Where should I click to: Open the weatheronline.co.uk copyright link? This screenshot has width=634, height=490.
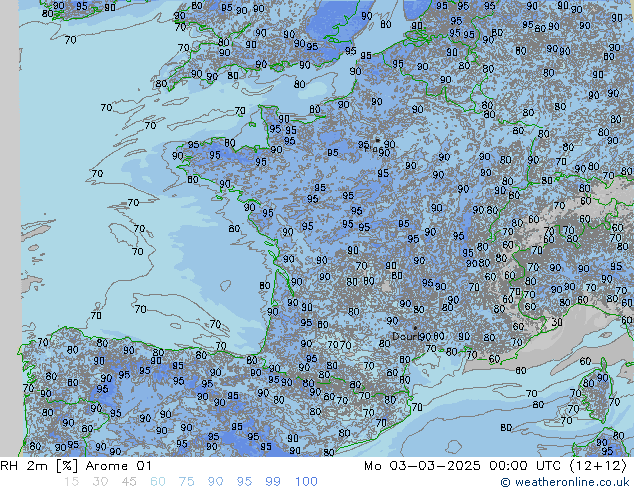point(564,482)
